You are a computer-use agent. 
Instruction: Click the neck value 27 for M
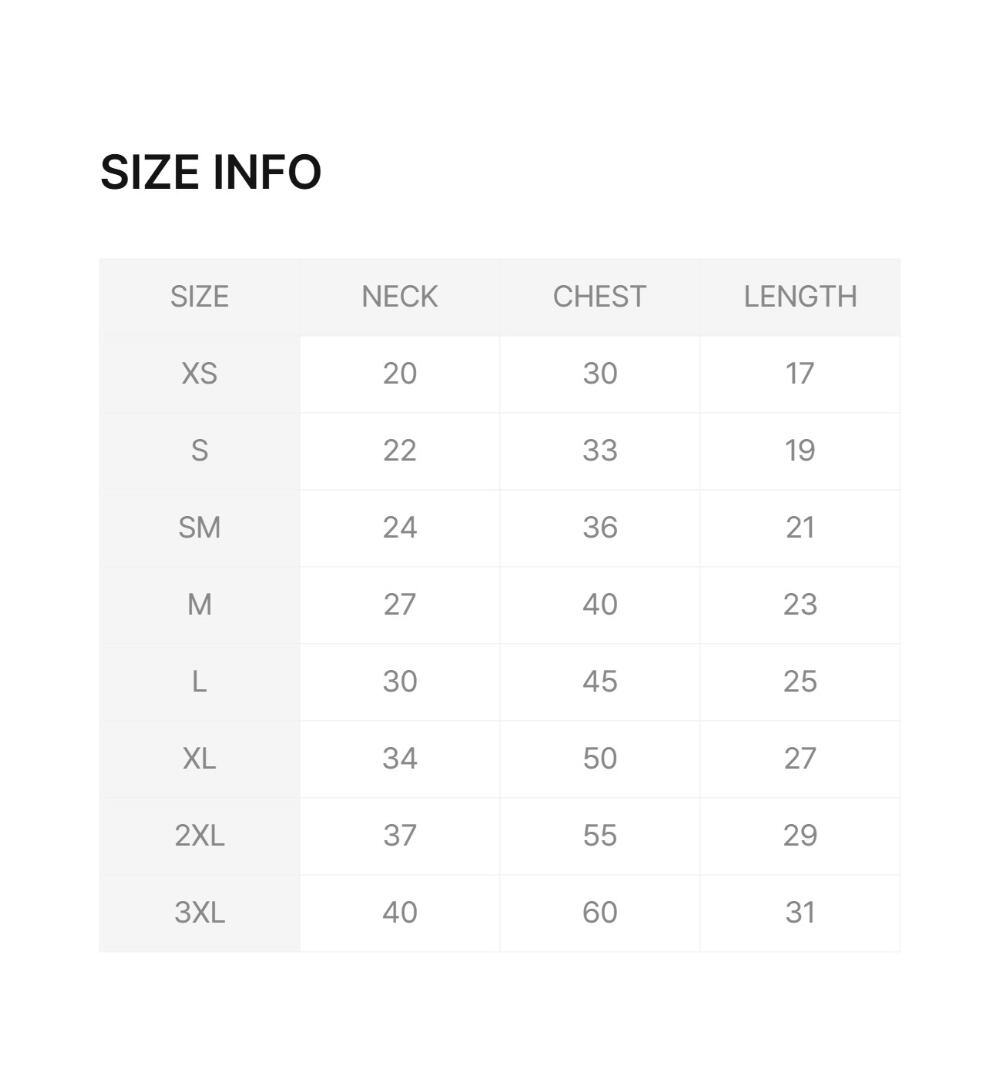(x=400, y=605)
